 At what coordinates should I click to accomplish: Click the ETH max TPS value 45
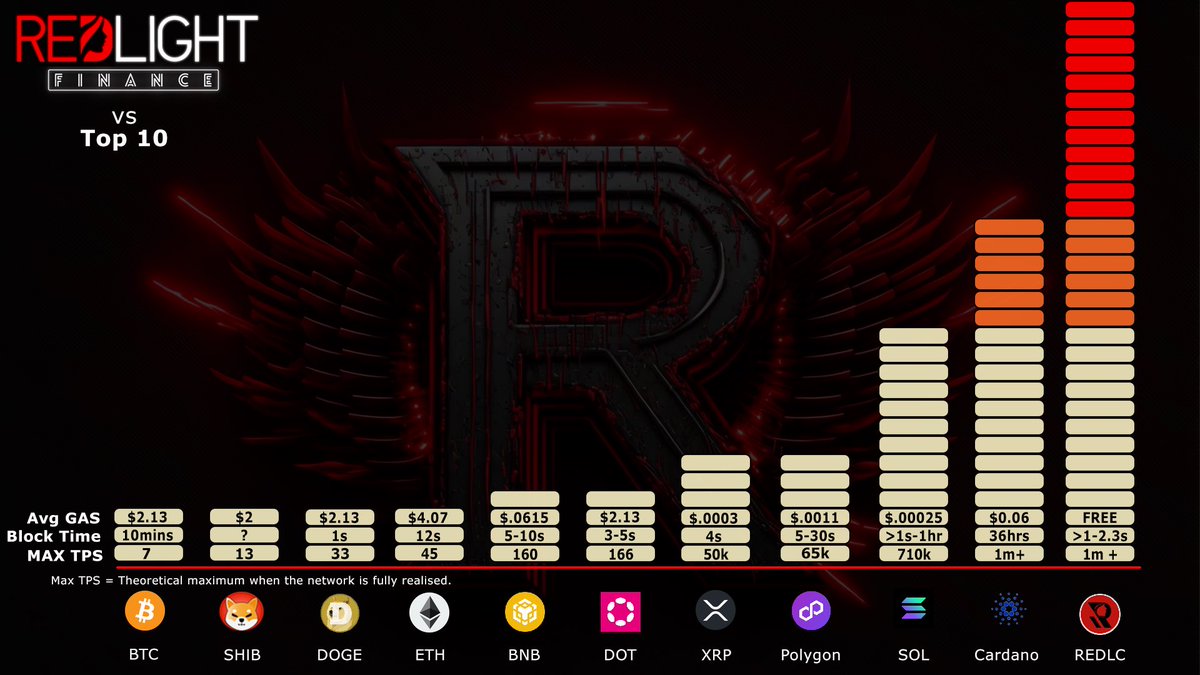pos(430,553)
